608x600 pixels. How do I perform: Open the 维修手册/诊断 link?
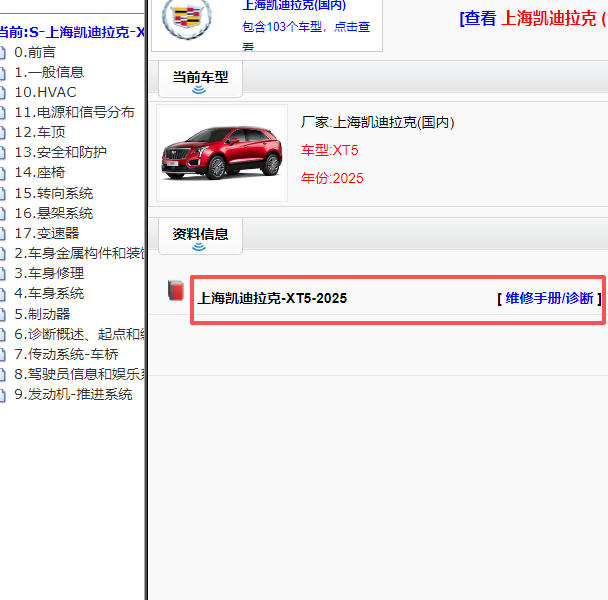(x=549, y=298)
